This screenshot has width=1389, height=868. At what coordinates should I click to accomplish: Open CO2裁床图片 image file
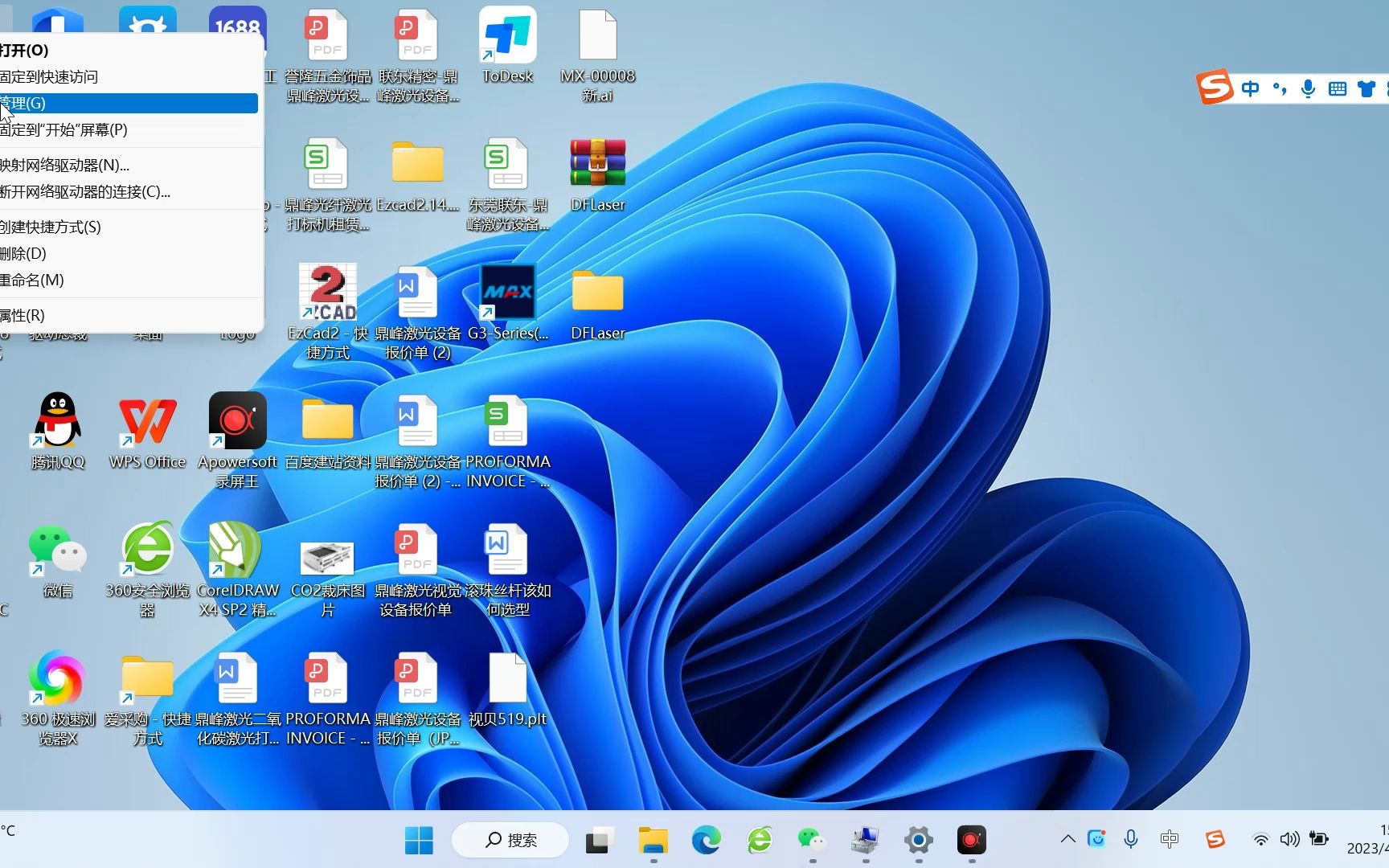coord(327,557)
